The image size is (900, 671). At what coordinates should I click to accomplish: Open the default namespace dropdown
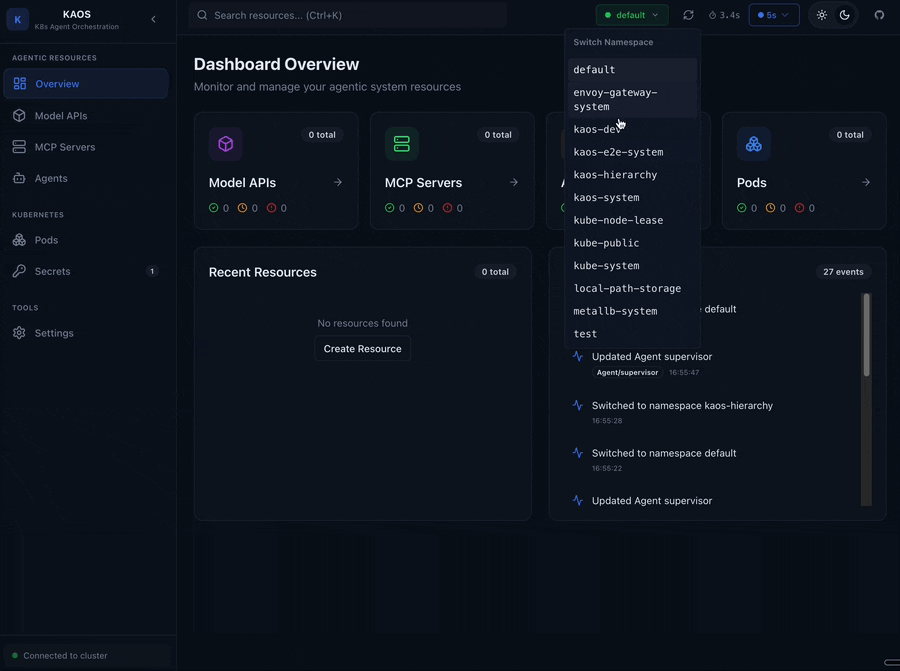point(630,14)
